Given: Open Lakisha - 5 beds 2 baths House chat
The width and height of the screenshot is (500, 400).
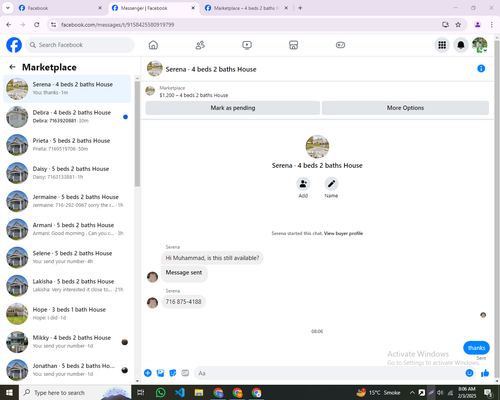Looking at the screenshot, I should (x=67, y=286).
